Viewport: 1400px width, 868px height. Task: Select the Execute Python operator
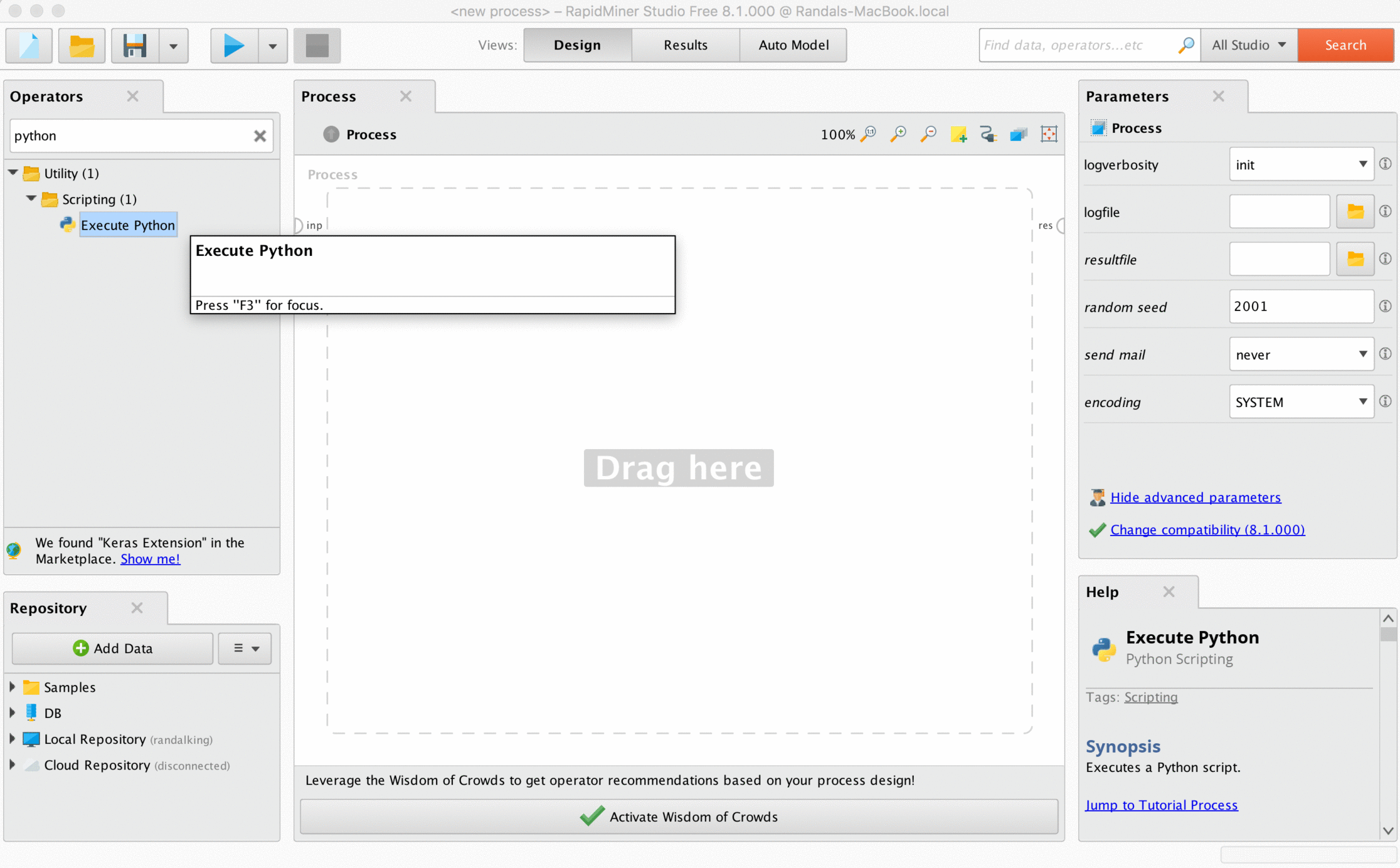pyautogui.click(x=128, y=225)
